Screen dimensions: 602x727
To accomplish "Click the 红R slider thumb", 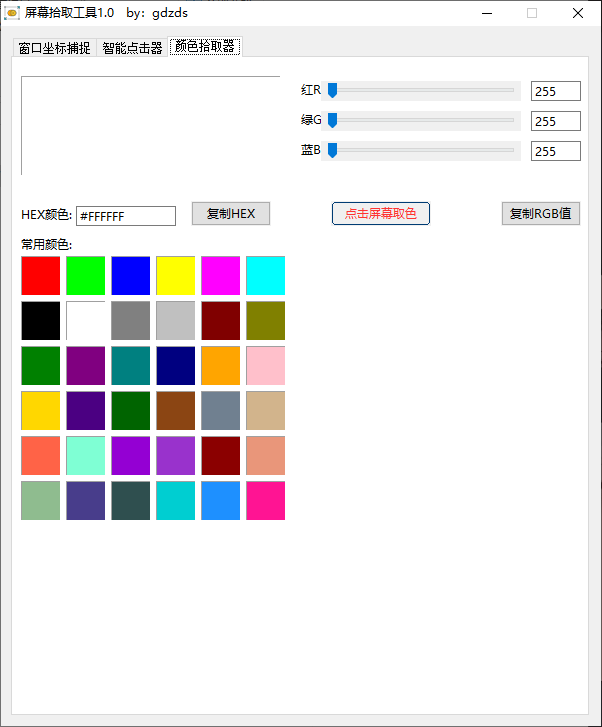I will click(332, 90).
